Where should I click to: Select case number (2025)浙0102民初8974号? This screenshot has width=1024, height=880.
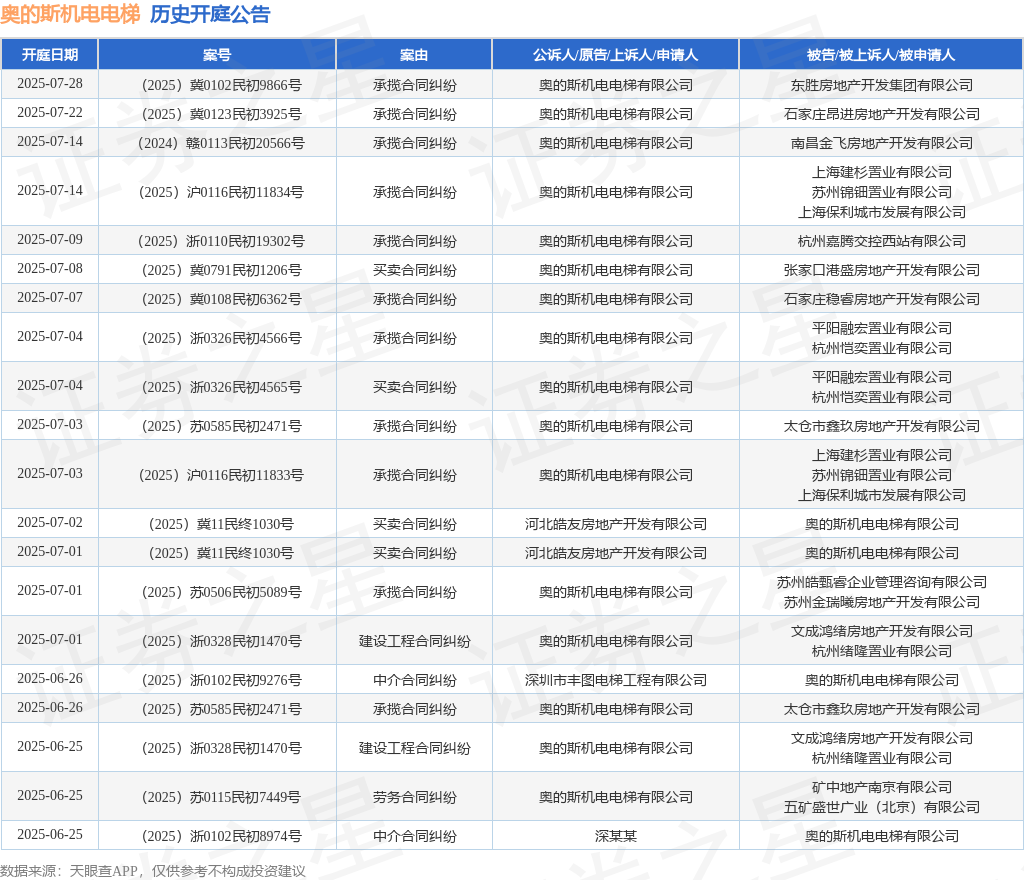[221, 836]
